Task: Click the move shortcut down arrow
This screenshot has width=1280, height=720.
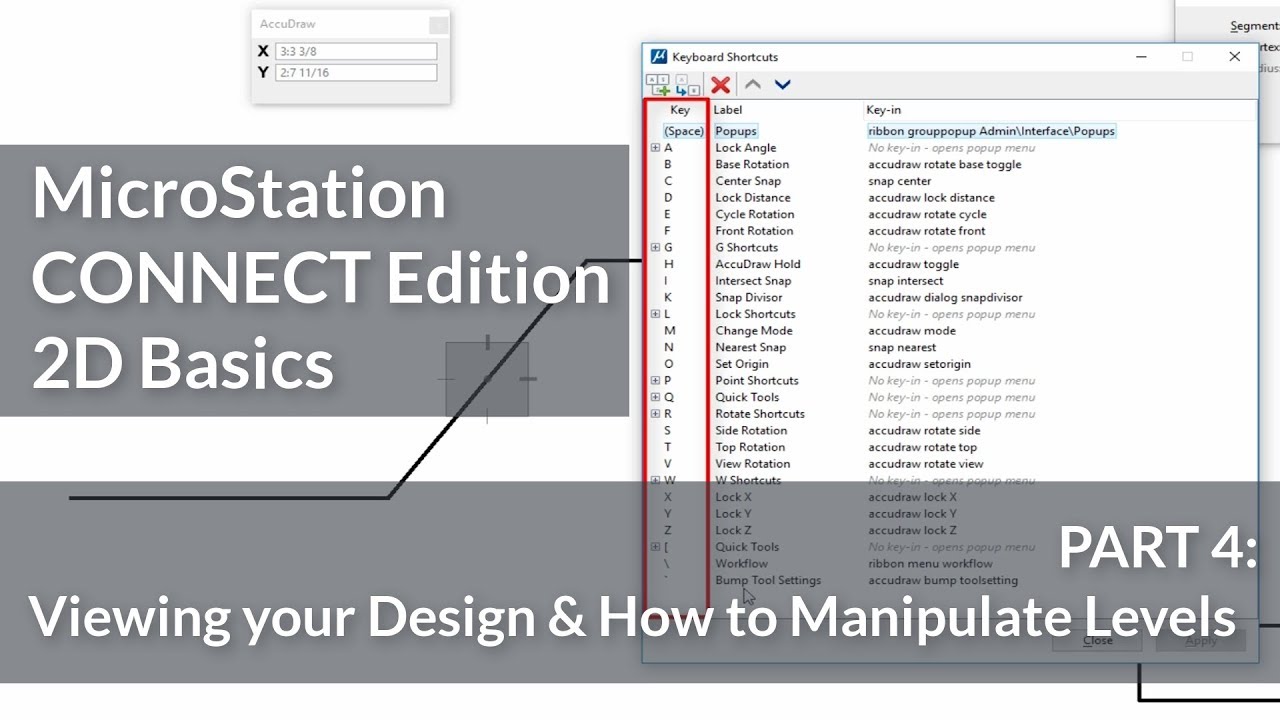Action: coord(782,84)
